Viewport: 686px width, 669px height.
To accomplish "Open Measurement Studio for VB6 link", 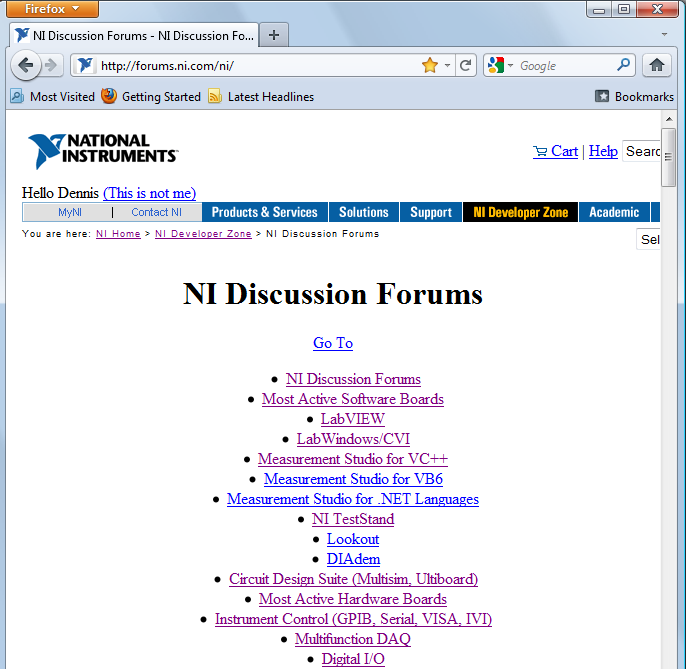I will [353, 479].
